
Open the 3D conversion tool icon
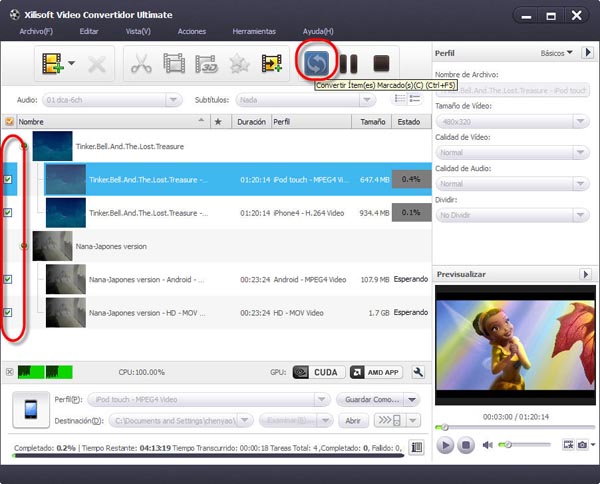tap(206, 65)
